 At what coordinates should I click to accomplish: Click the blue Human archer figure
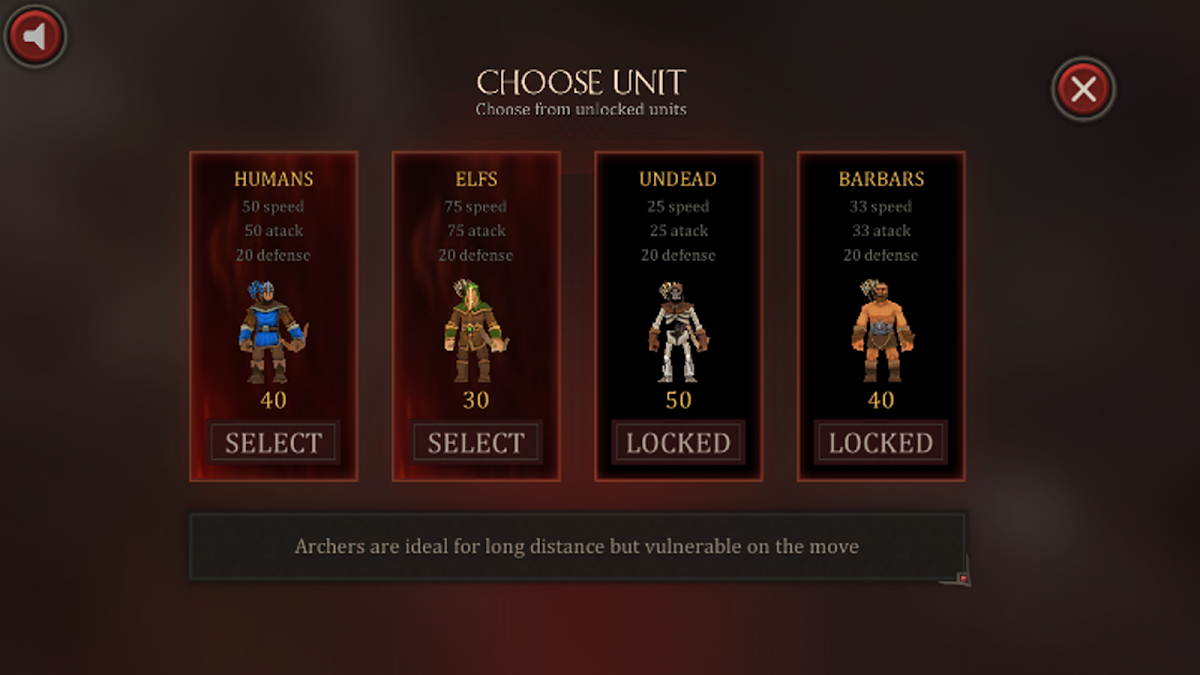[272, 331]
